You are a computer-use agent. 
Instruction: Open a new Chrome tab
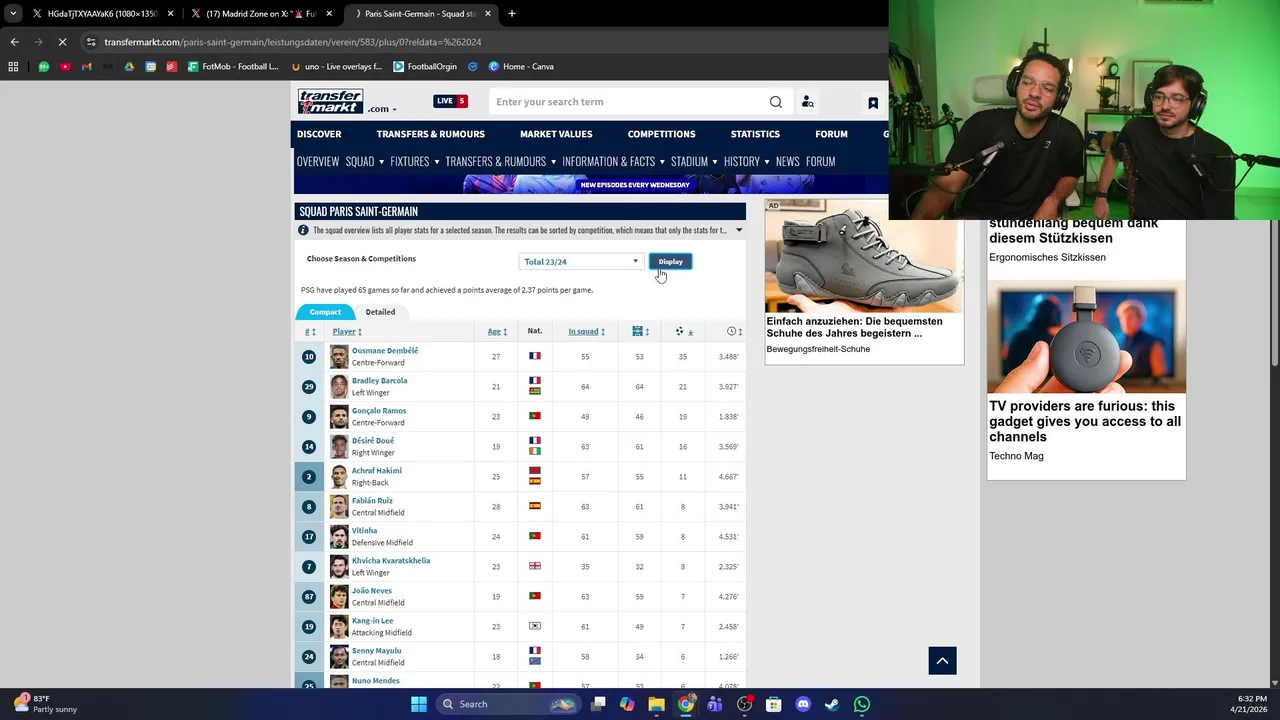click(512, 14)
